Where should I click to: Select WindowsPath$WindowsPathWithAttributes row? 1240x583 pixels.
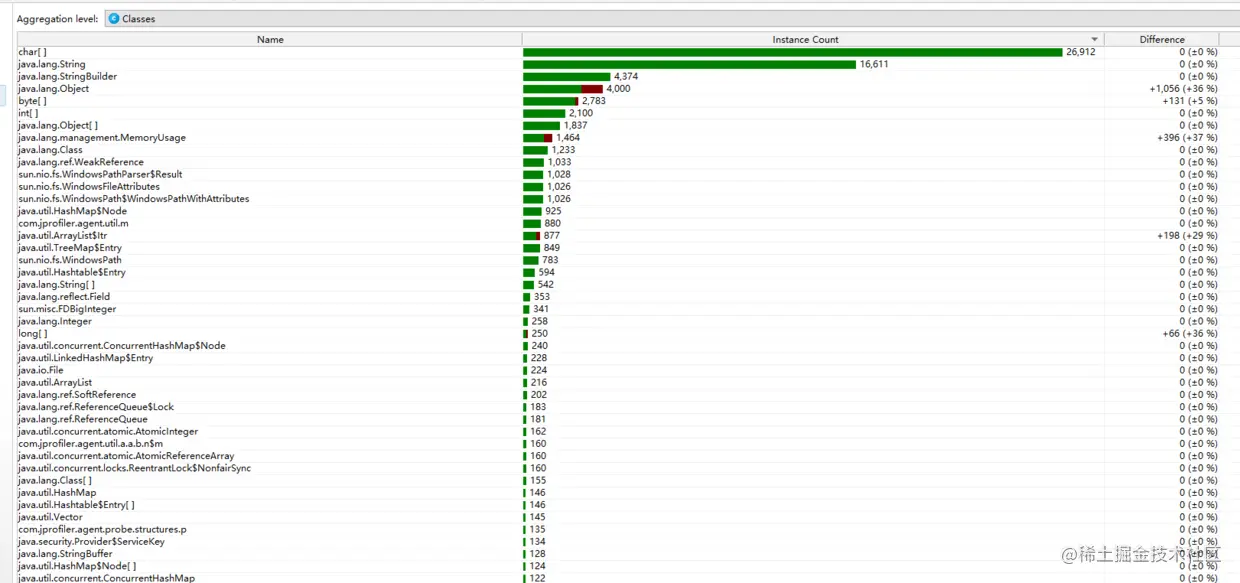pos(618,199)
